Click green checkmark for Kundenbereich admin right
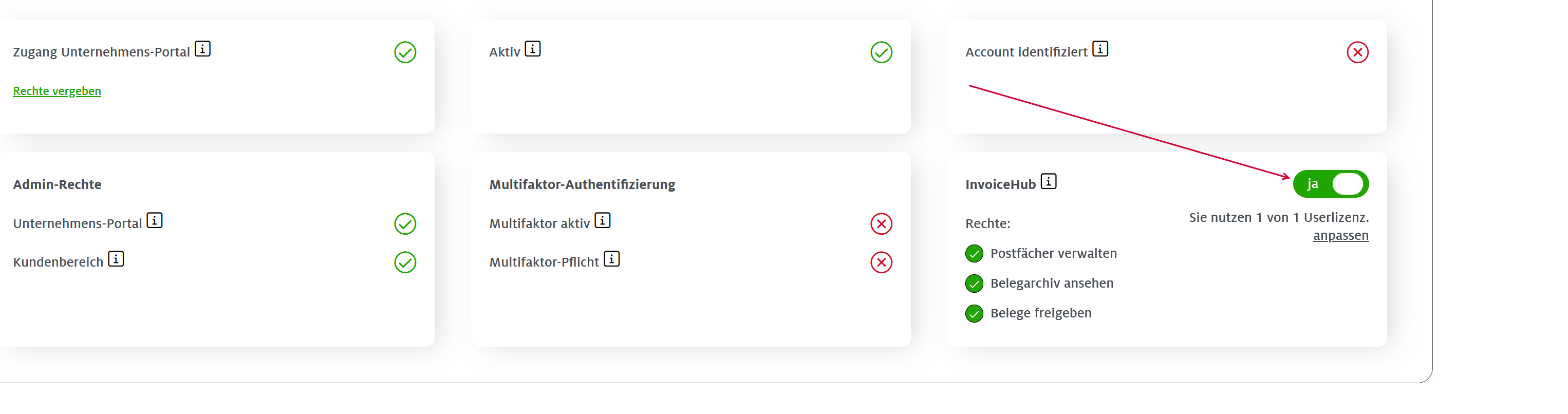The width and height of the screenshot is (1568, 414). click(405, 262)
